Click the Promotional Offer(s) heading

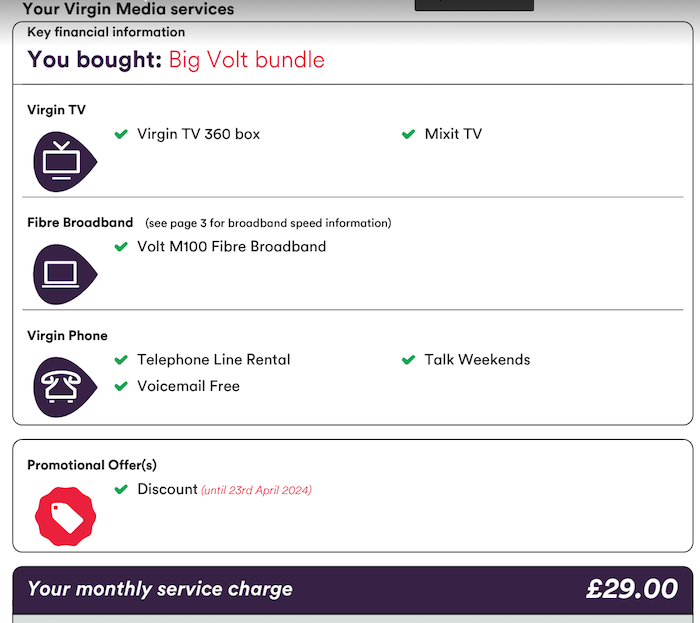(92, 465)
